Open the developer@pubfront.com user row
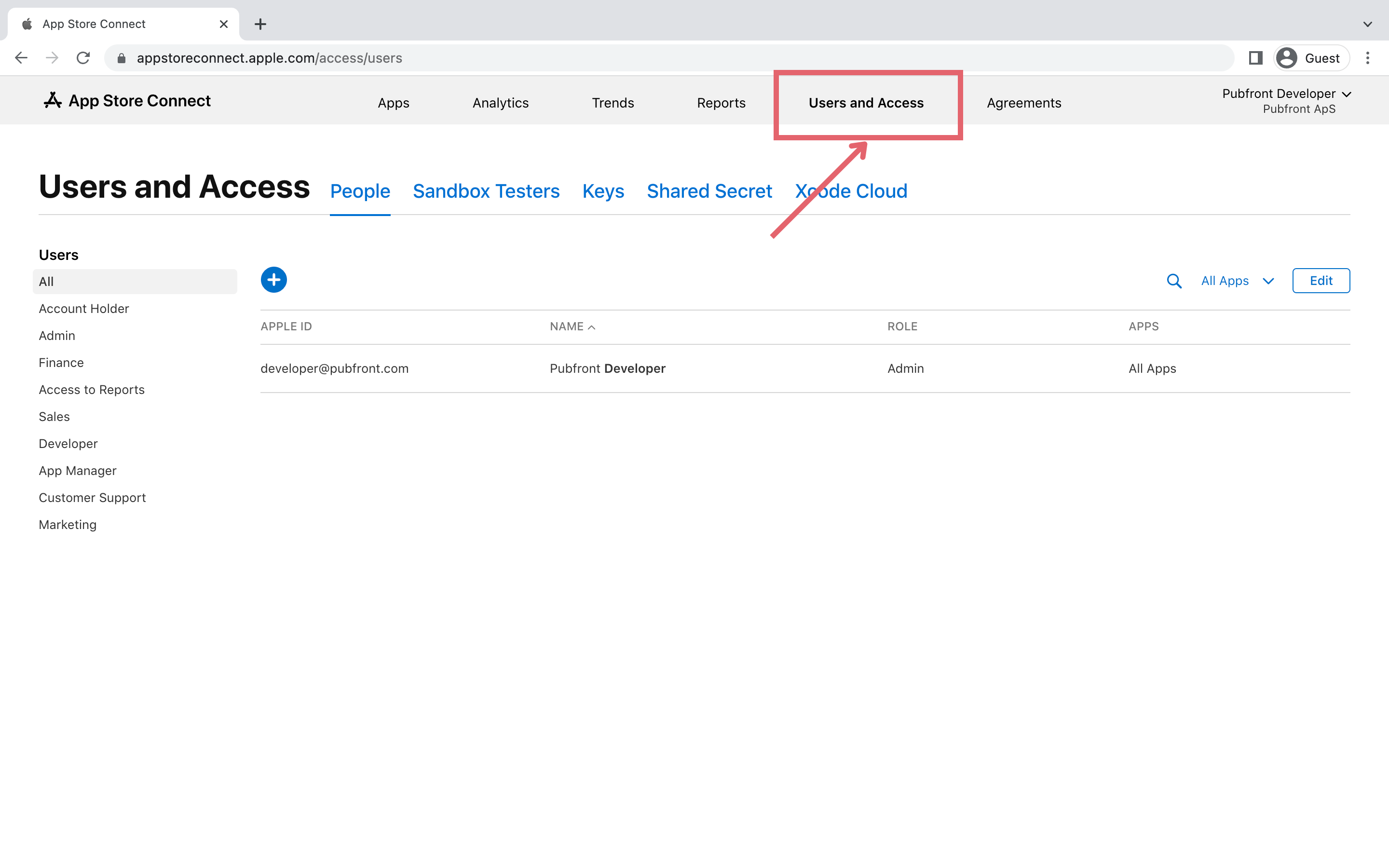Viewport: 1389px width, 868px height. 805,368
